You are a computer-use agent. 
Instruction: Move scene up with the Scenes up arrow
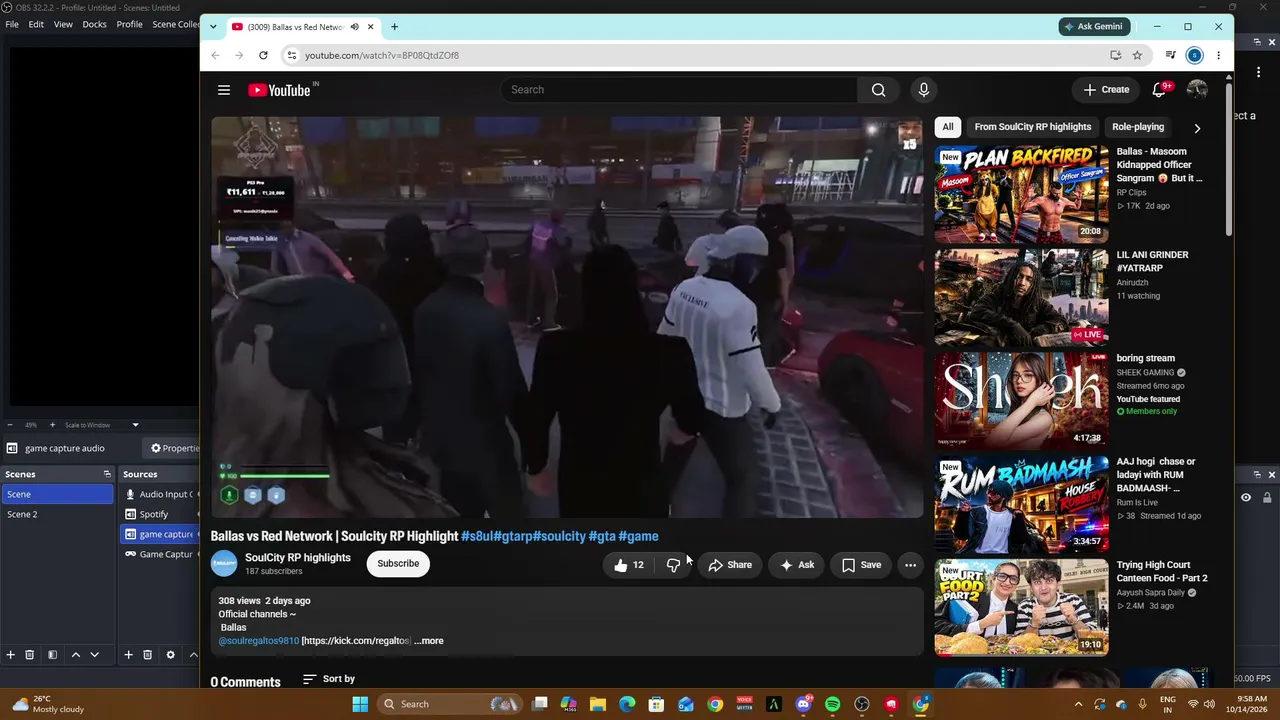[75, 655]
